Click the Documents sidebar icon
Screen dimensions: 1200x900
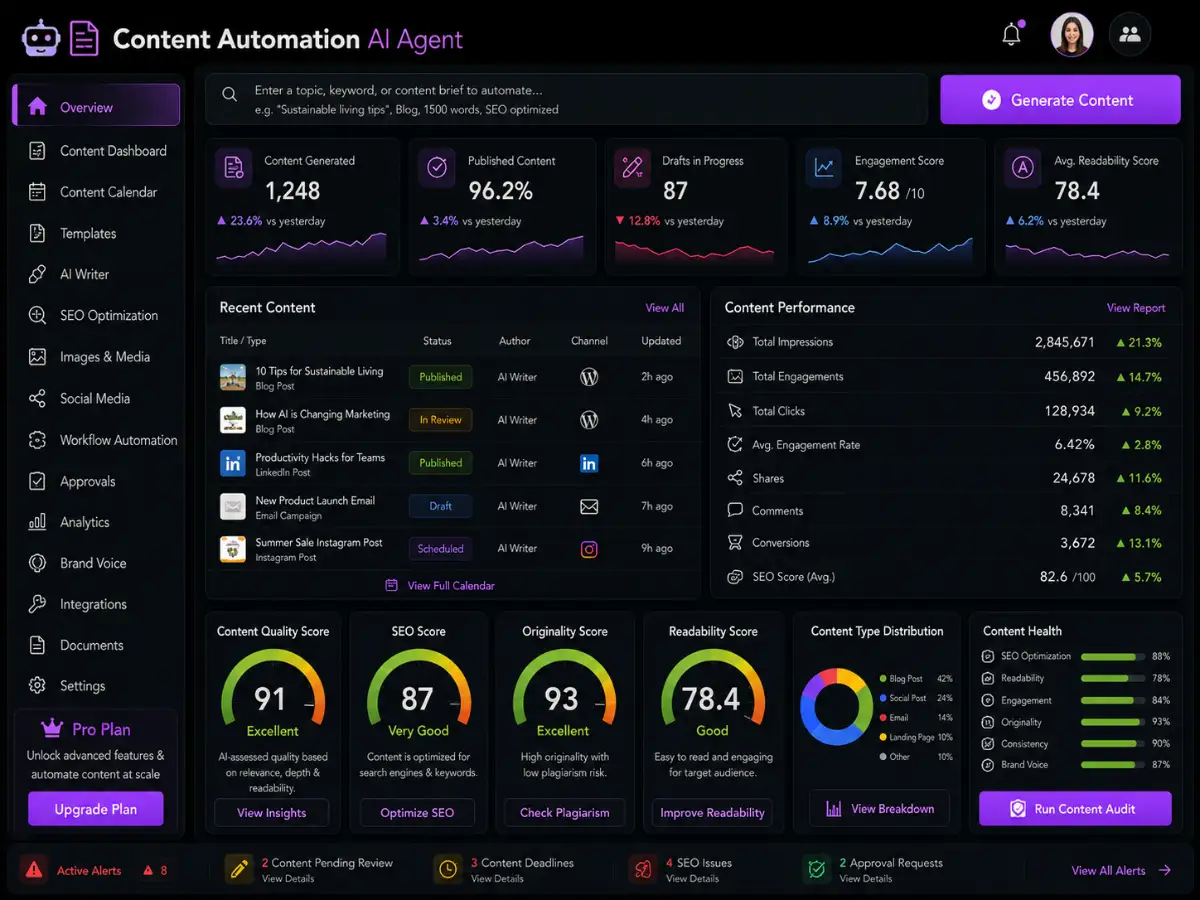coord(37,645)
